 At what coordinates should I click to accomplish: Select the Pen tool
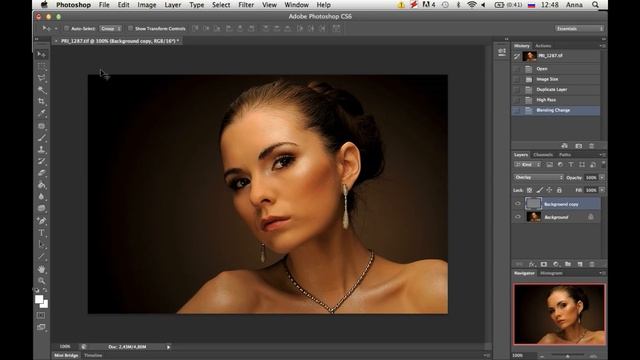click(x=41, y=221)
